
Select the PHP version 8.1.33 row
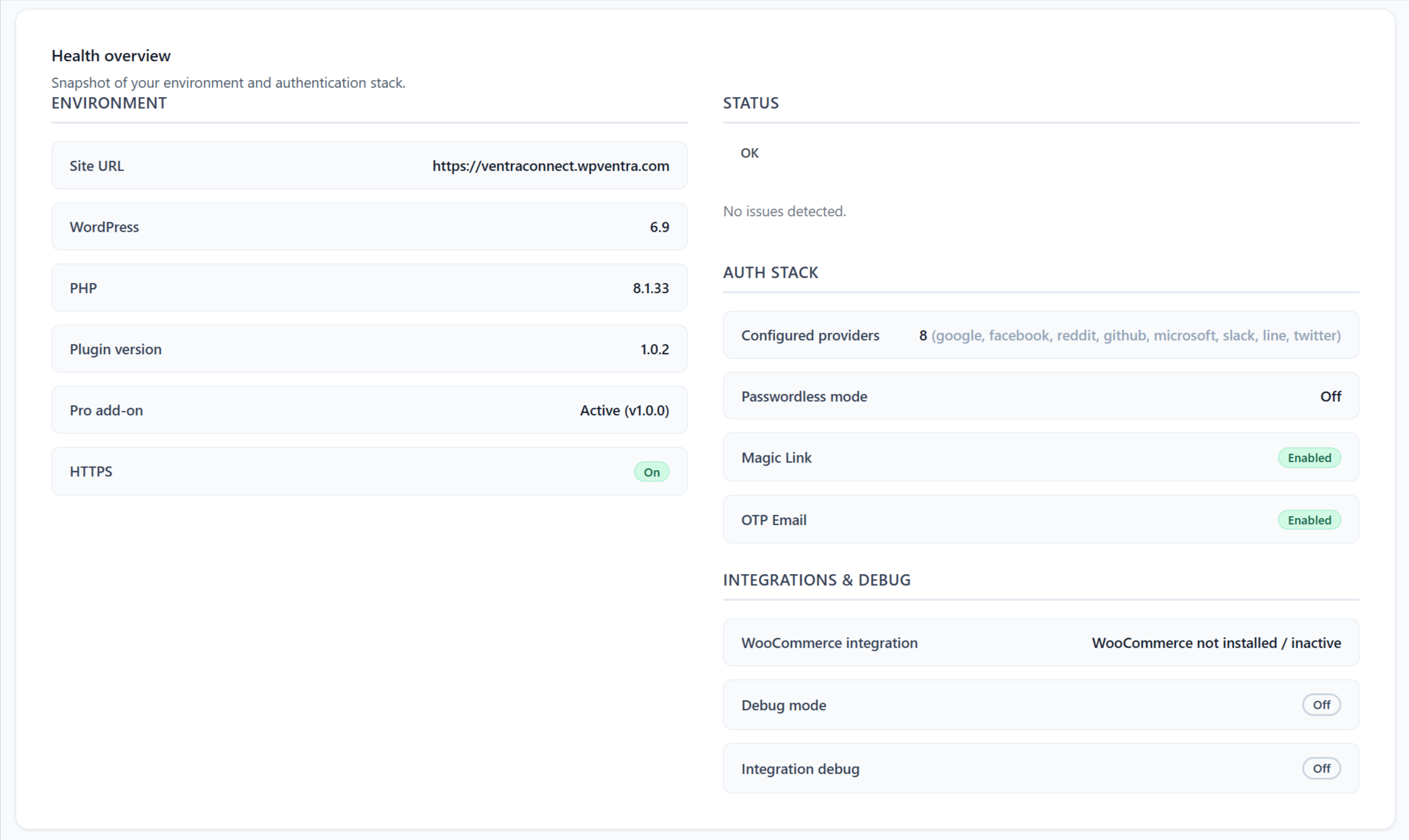369,288
